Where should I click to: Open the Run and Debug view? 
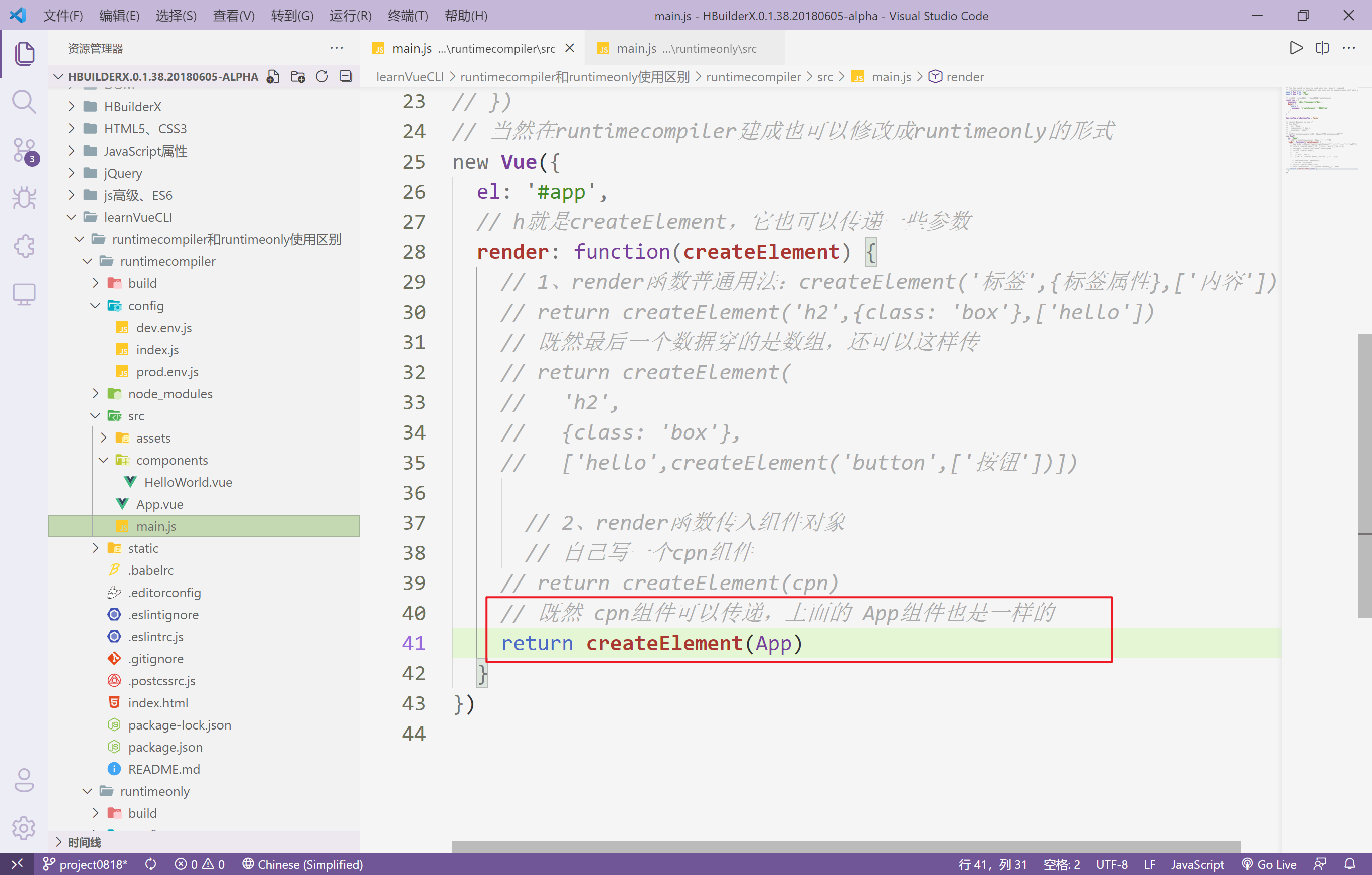click(24, 198)
